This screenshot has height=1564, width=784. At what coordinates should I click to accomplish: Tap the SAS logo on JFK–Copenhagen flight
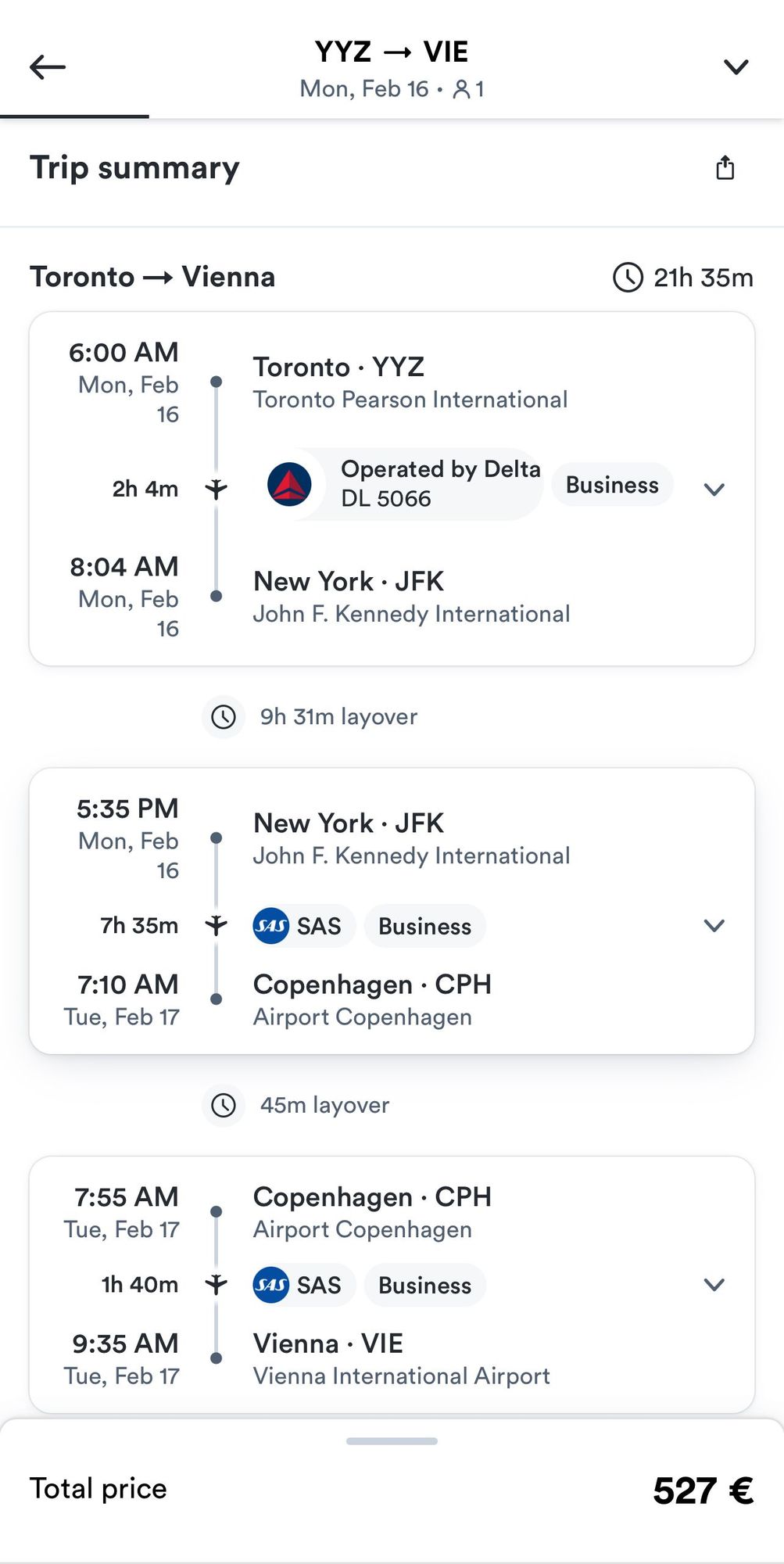click(x=271, y=926)
